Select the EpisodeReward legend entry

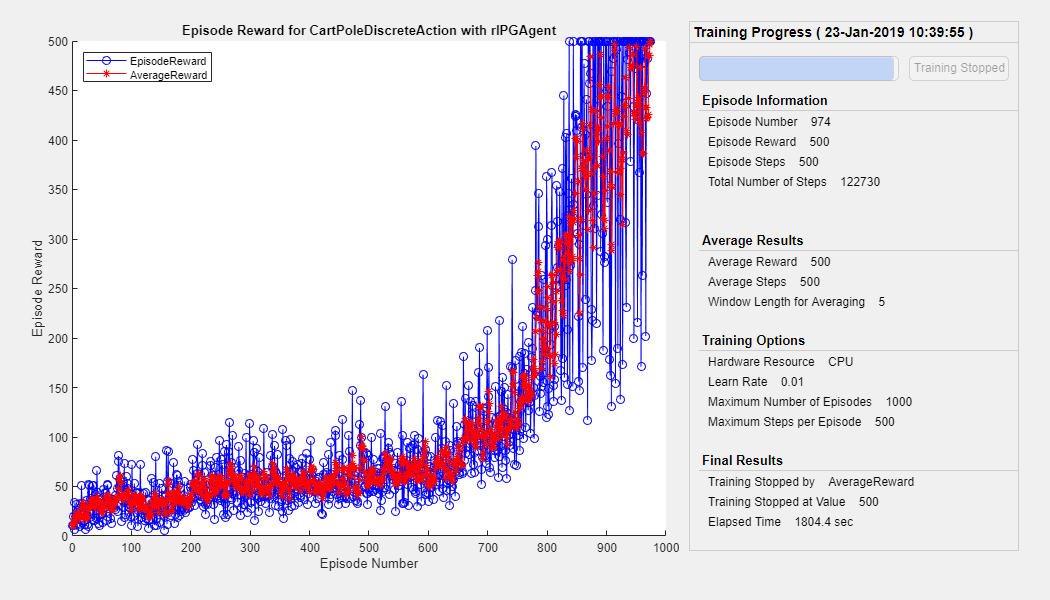pyautogui.click(x=147, y=61)
